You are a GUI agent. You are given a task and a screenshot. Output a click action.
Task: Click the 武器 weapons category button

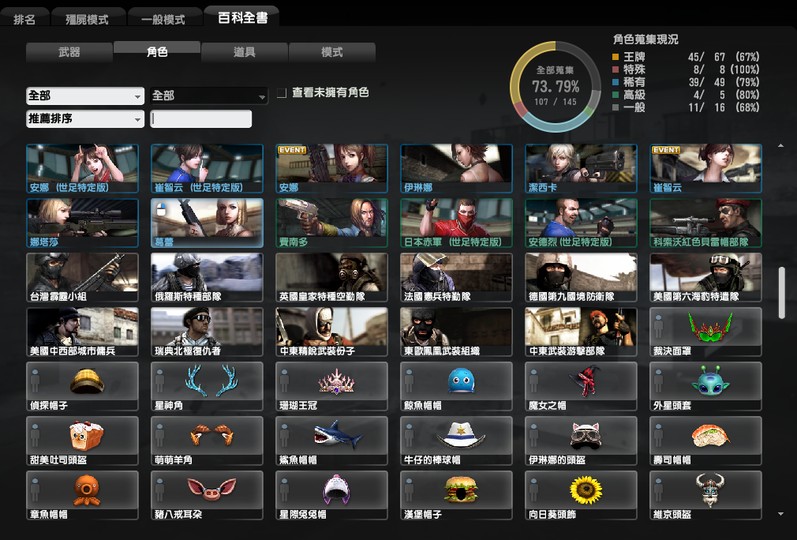pyautogui.click(x=69, y=52)
